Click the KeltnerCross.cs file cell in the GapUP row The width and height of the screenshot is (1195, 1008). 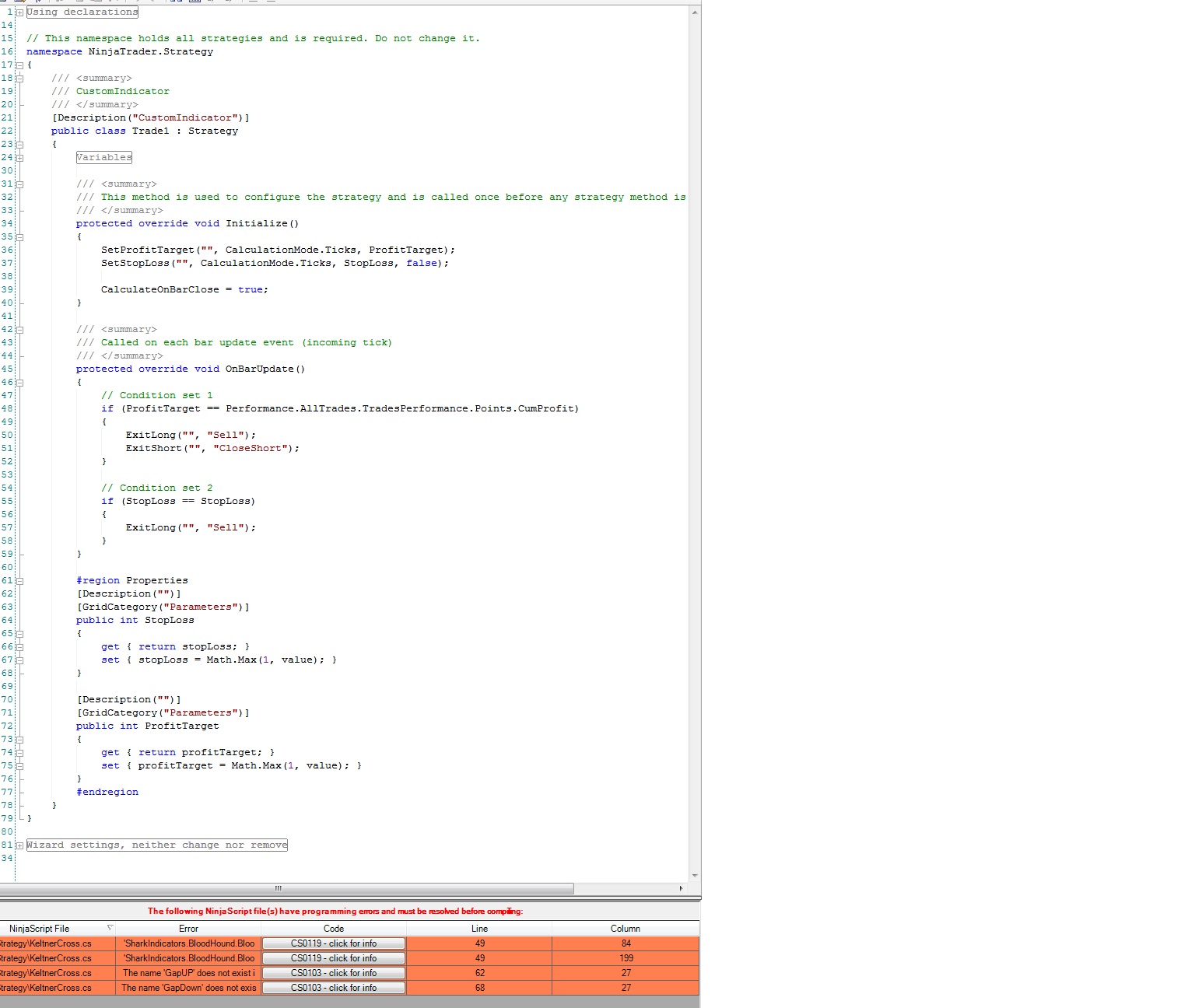click(58, 973)
